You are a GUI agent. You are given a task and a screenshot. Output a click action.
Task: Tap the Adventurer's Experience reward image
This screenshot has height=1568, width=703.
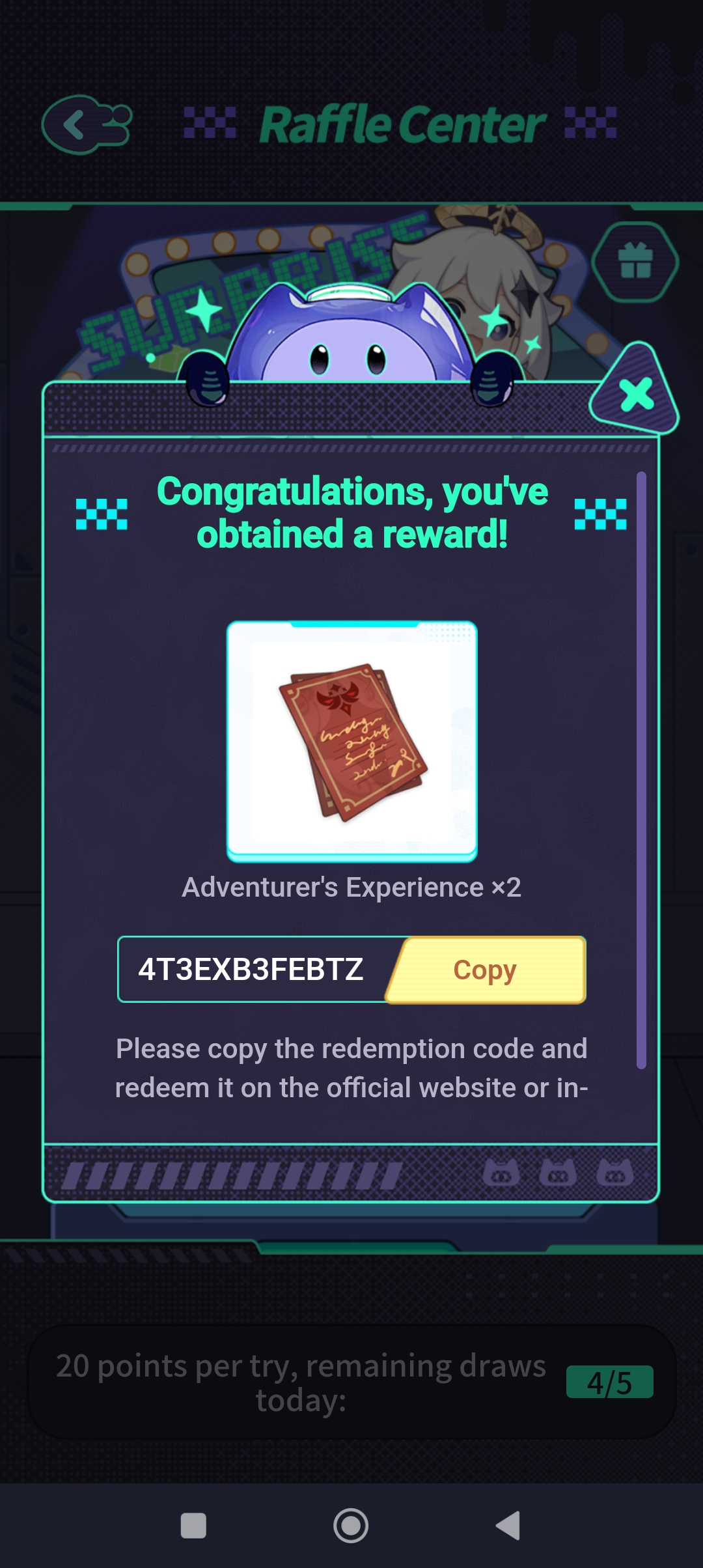coord(351,742)
